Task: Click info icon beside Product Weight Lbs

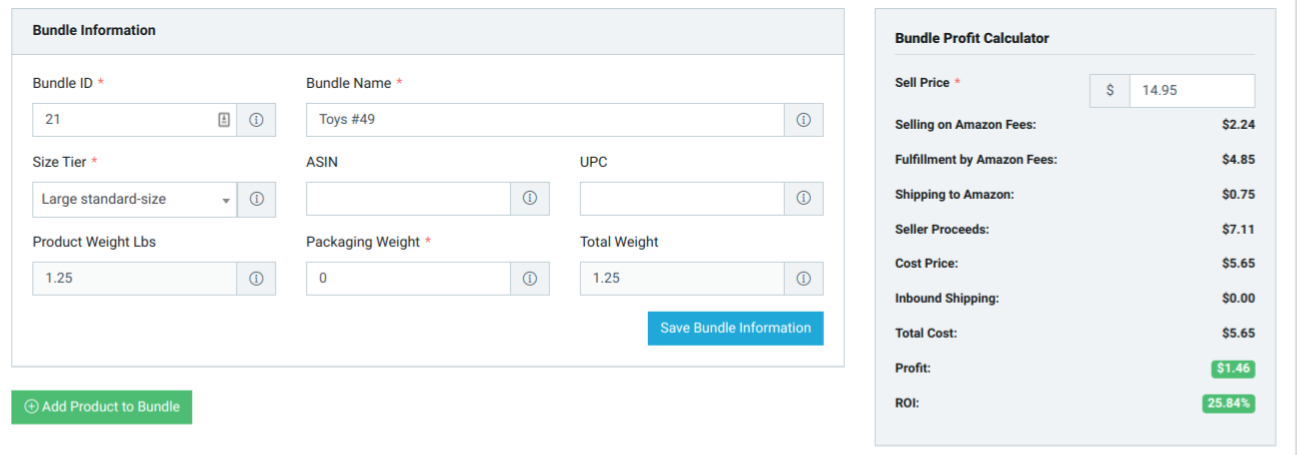Action: 256,279
